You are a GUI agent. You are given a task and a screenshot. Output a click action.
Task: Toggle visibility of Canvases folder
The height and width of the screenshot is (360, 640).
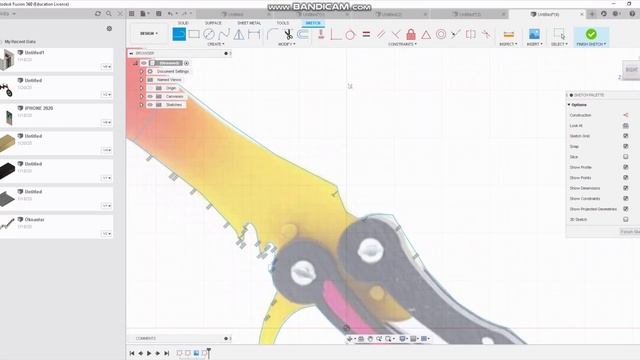pos(150,96)
